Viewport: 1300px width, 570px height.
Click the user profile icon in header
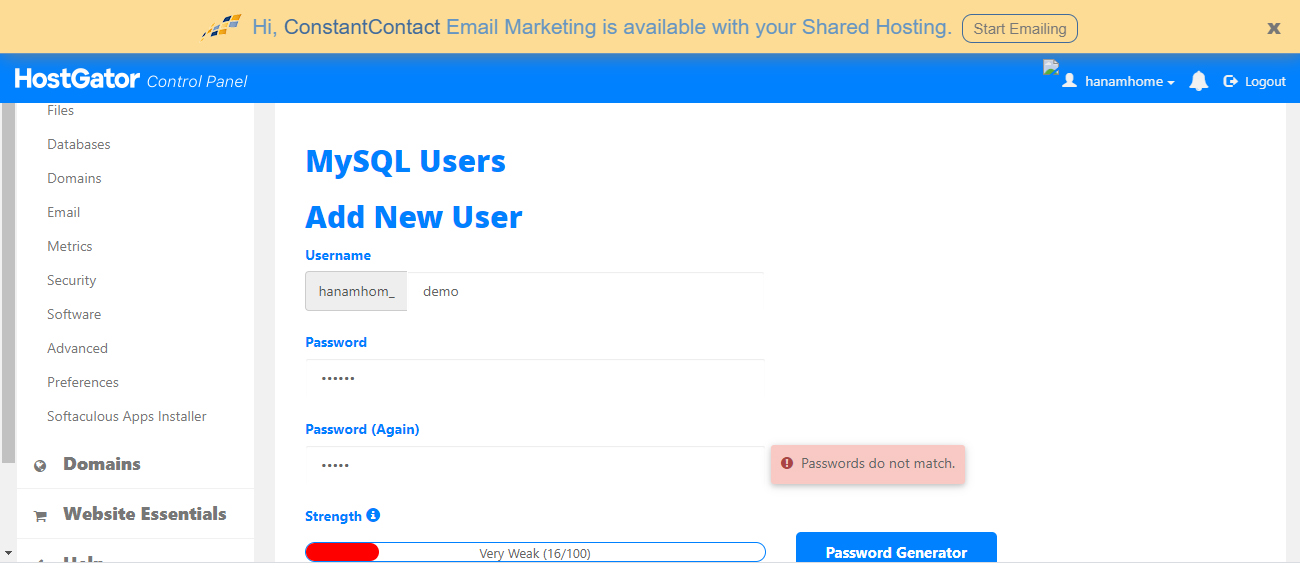[x=1069, y=81]
